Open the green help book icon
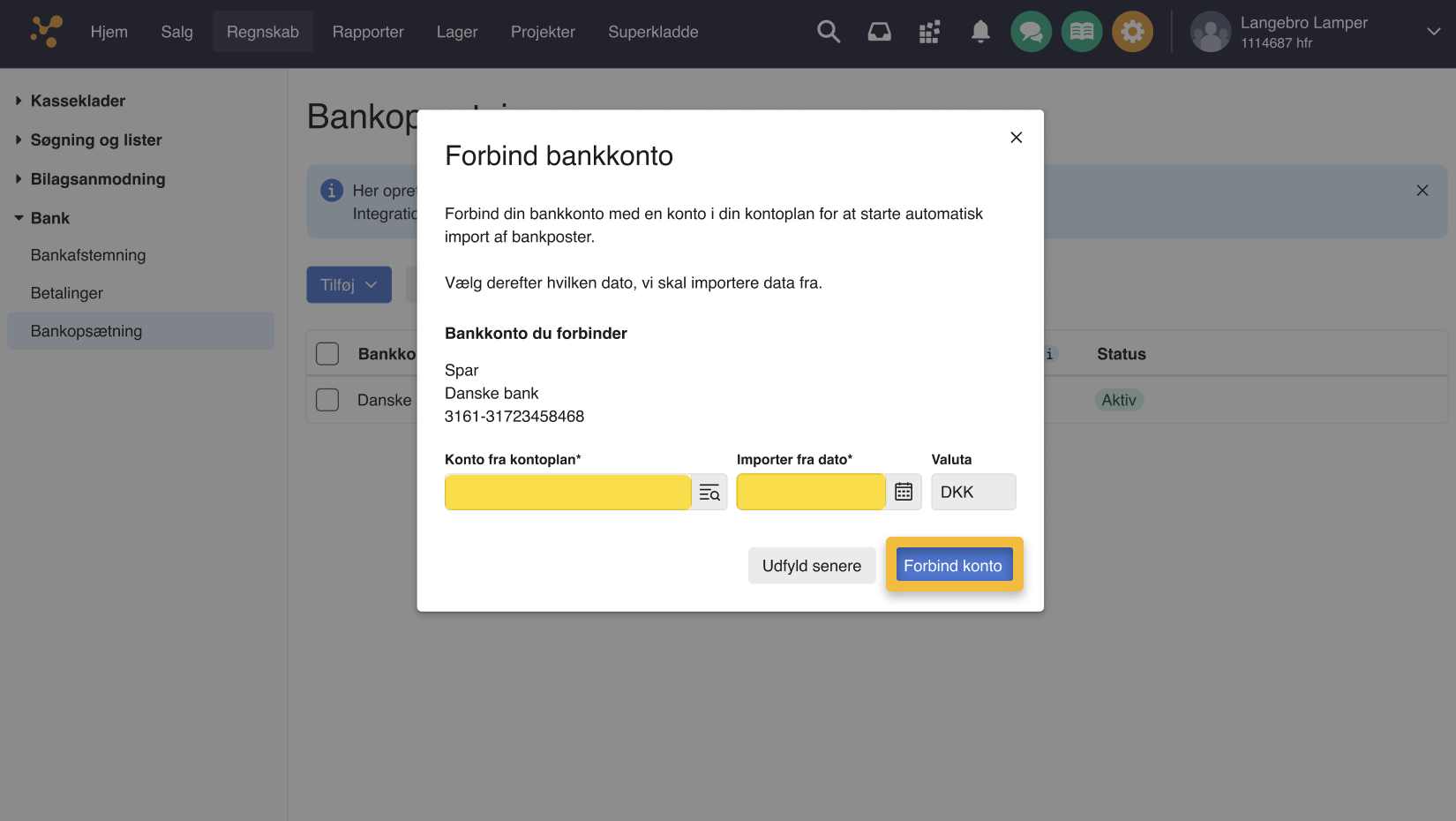Screen dimensions: 1456x821 point(1082,31)
